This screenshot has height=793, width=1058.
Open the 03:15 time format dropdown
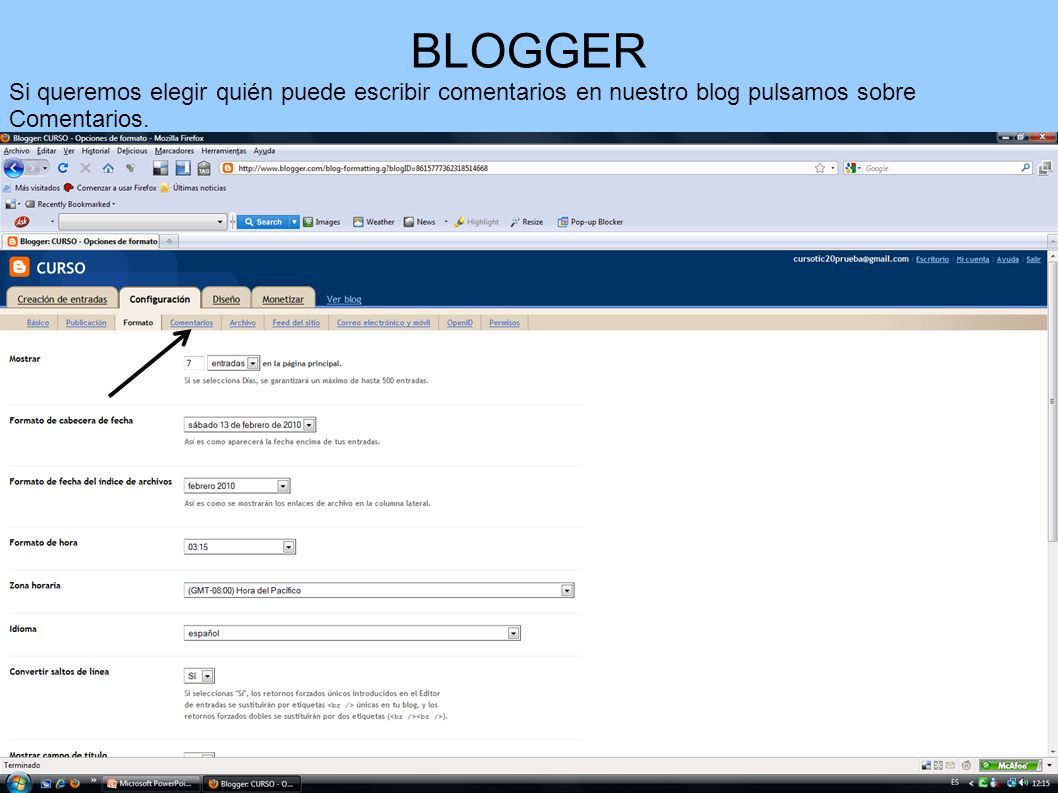[x=240, y=547]
